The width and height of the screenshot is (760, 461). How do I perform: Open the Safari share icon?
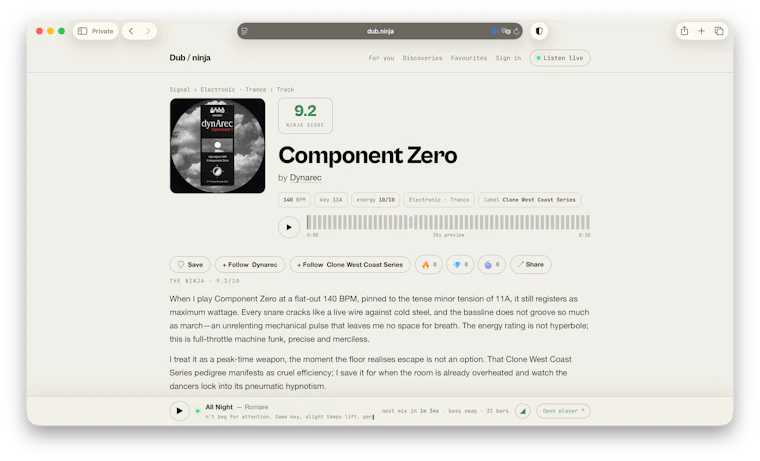(684, 31)
